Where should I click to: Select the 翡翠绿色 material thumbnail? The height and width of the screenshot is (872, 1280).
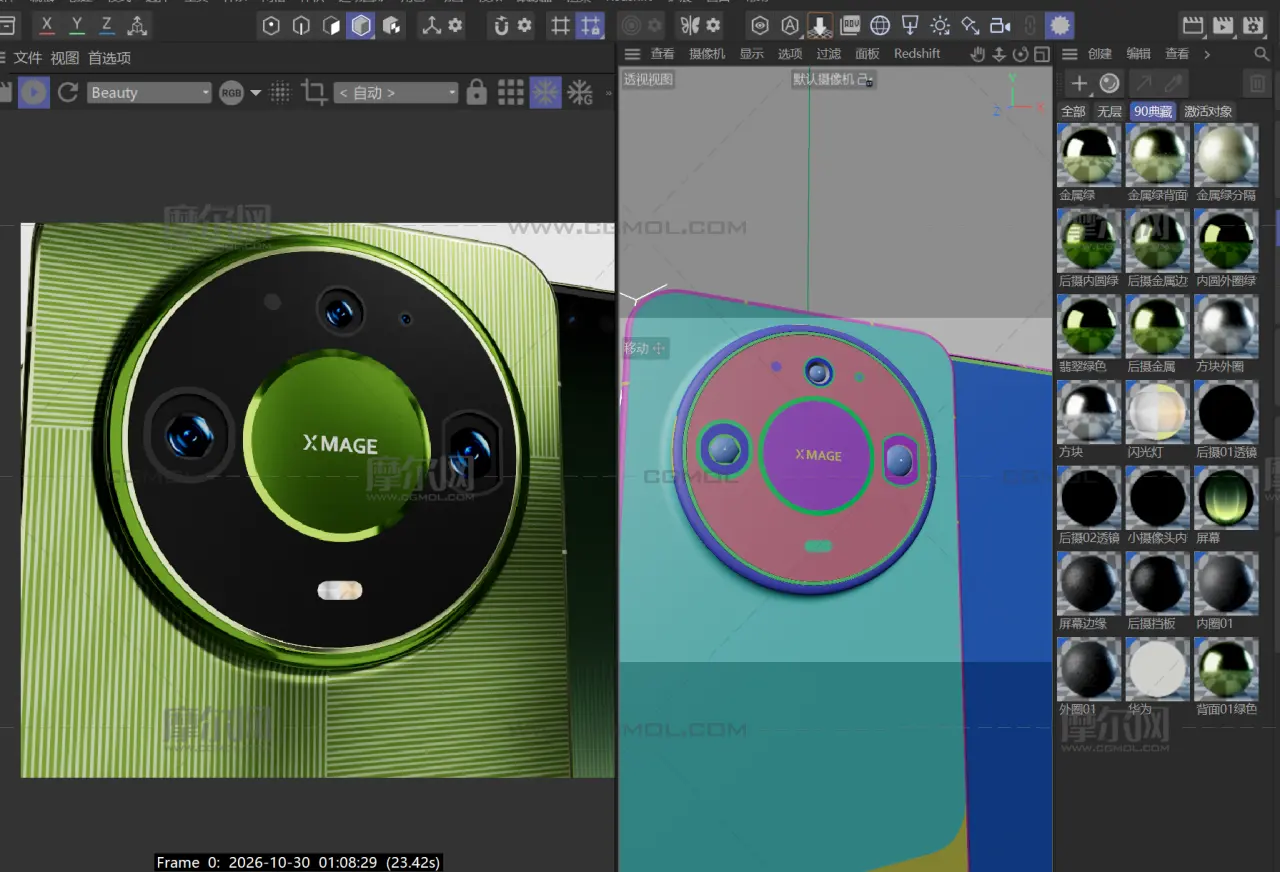pyautogui.click(x=1088, y=327)
